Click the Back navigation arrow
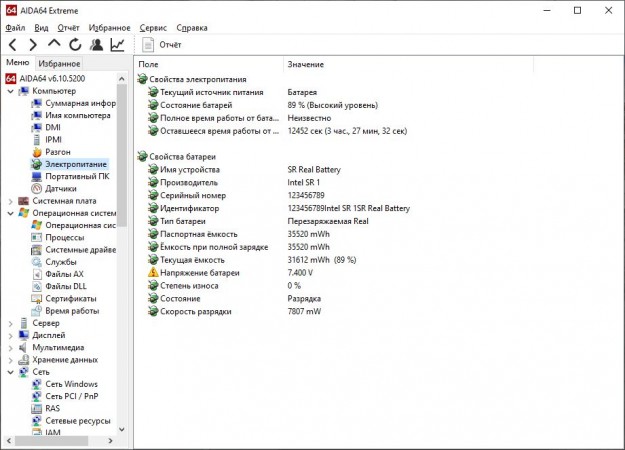This screenshot has width=625, height=450. click(x=12, y=45)
